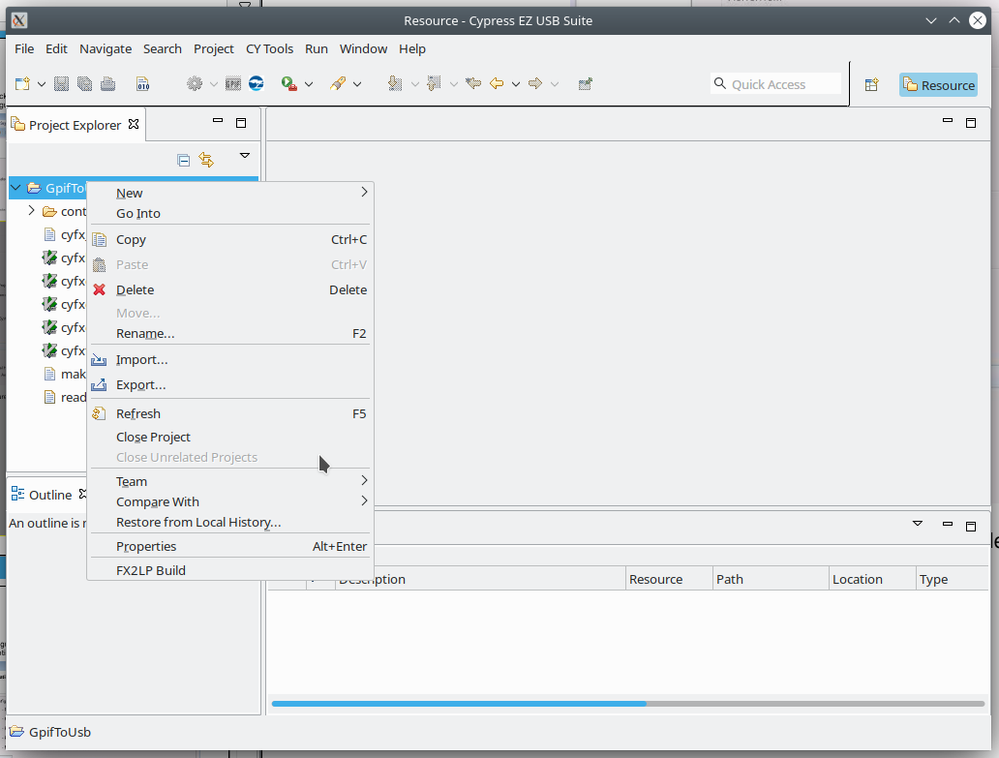Open the Back history dropdown arrow
The image size is (999, 758).
pyautogui.click(x=515, y=84)
